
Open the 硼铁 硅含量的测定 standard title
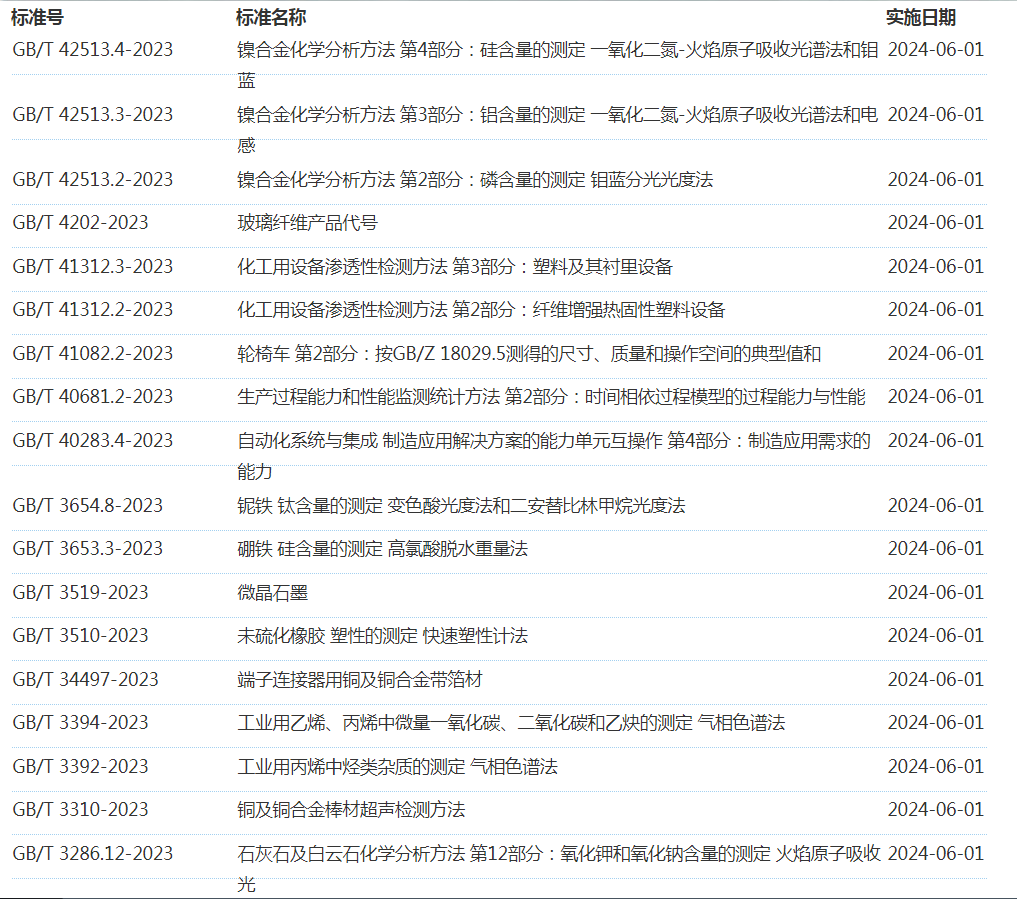click(x=382, y=549)
